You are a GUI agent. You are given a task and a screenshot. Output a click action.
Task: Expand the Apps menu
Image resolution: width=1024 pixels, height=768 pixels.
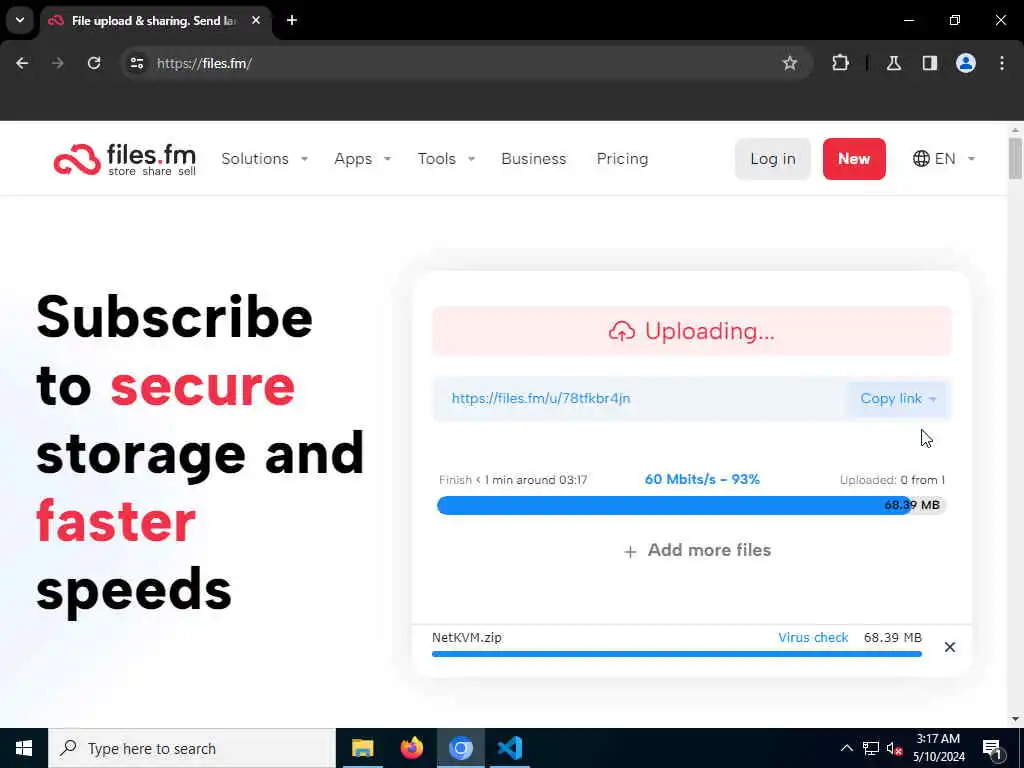(x=362, y=159)
